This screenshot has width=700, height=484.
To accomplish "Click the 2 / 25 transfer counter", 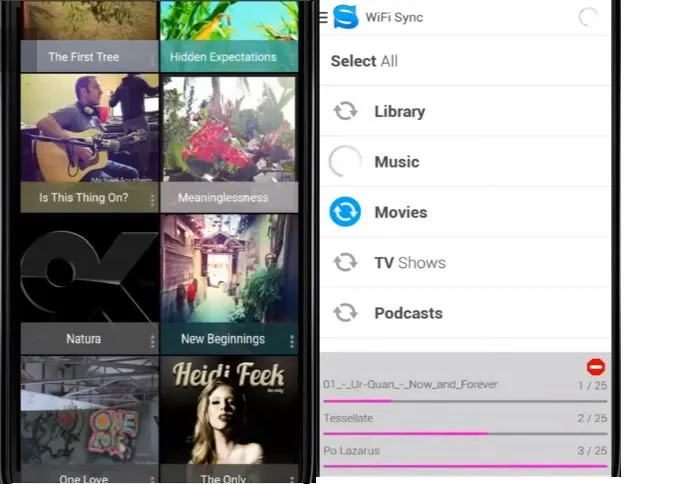I will pyautogui.click(x=592, y=418).
